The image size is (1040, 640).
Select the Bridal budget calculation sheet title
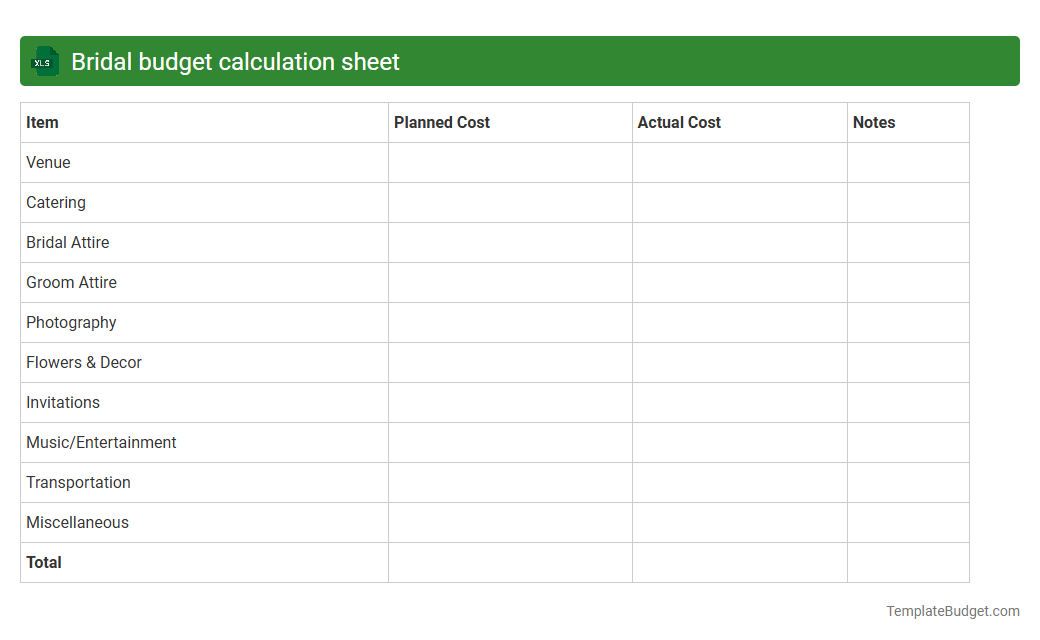232,61
